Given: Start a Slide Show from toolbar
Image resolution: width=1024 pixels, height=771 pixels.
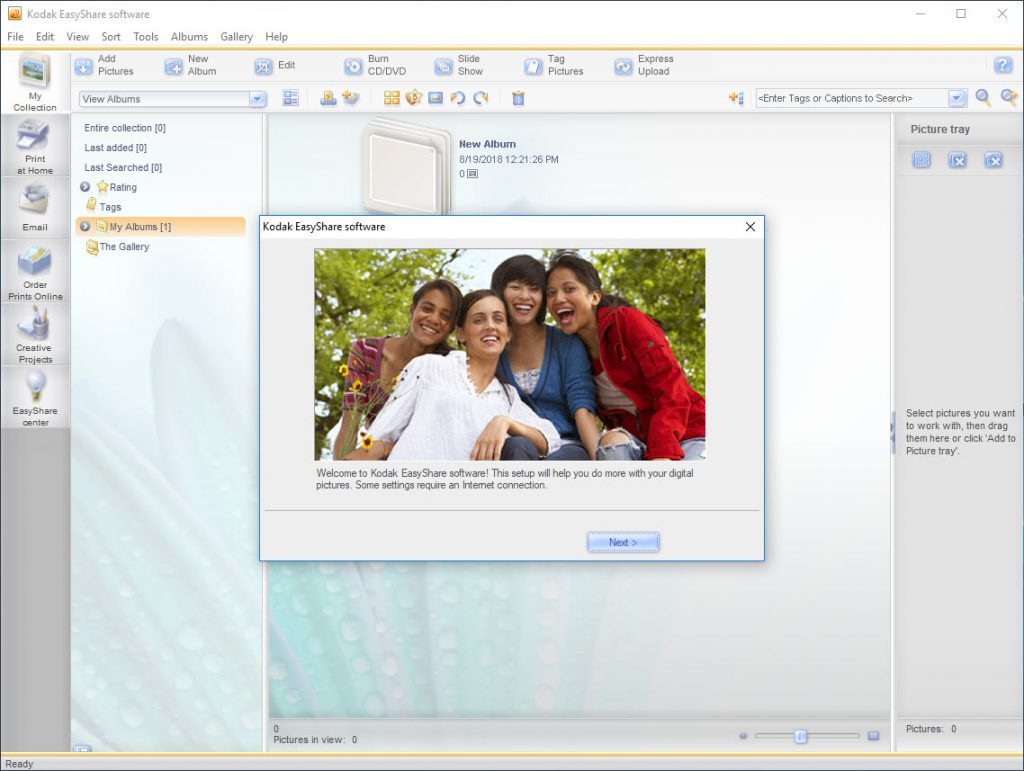Looking at the screenshot, I should tap(459, 65).
